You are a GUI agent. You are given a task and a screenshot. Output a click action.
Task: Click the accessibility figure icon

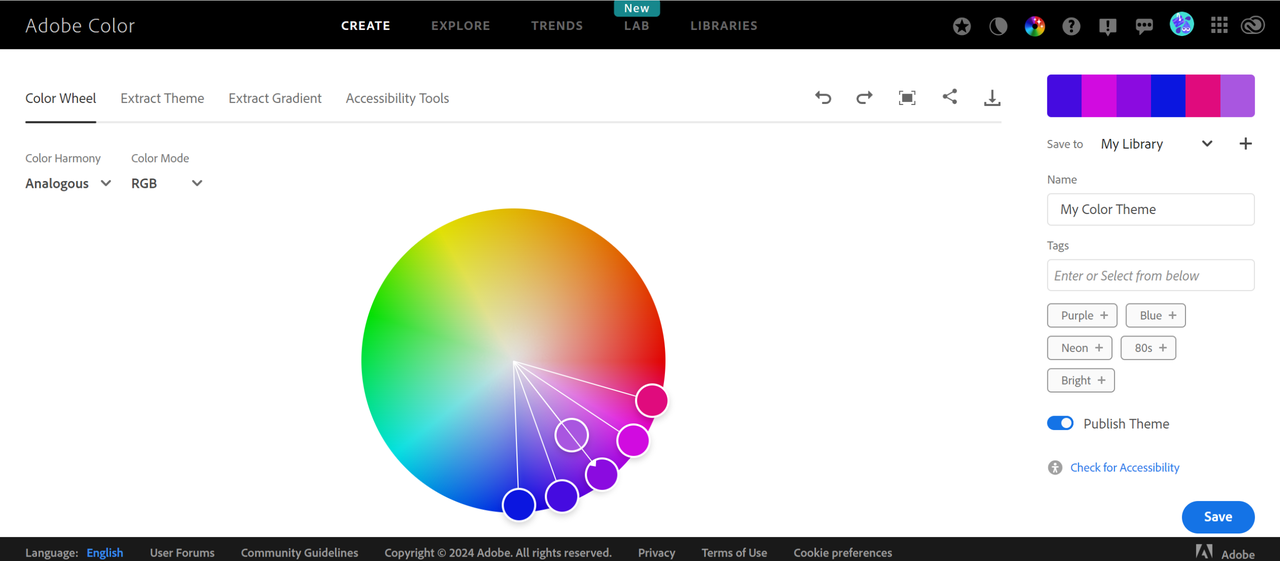pyautogui.click(x=1055, y=468)
